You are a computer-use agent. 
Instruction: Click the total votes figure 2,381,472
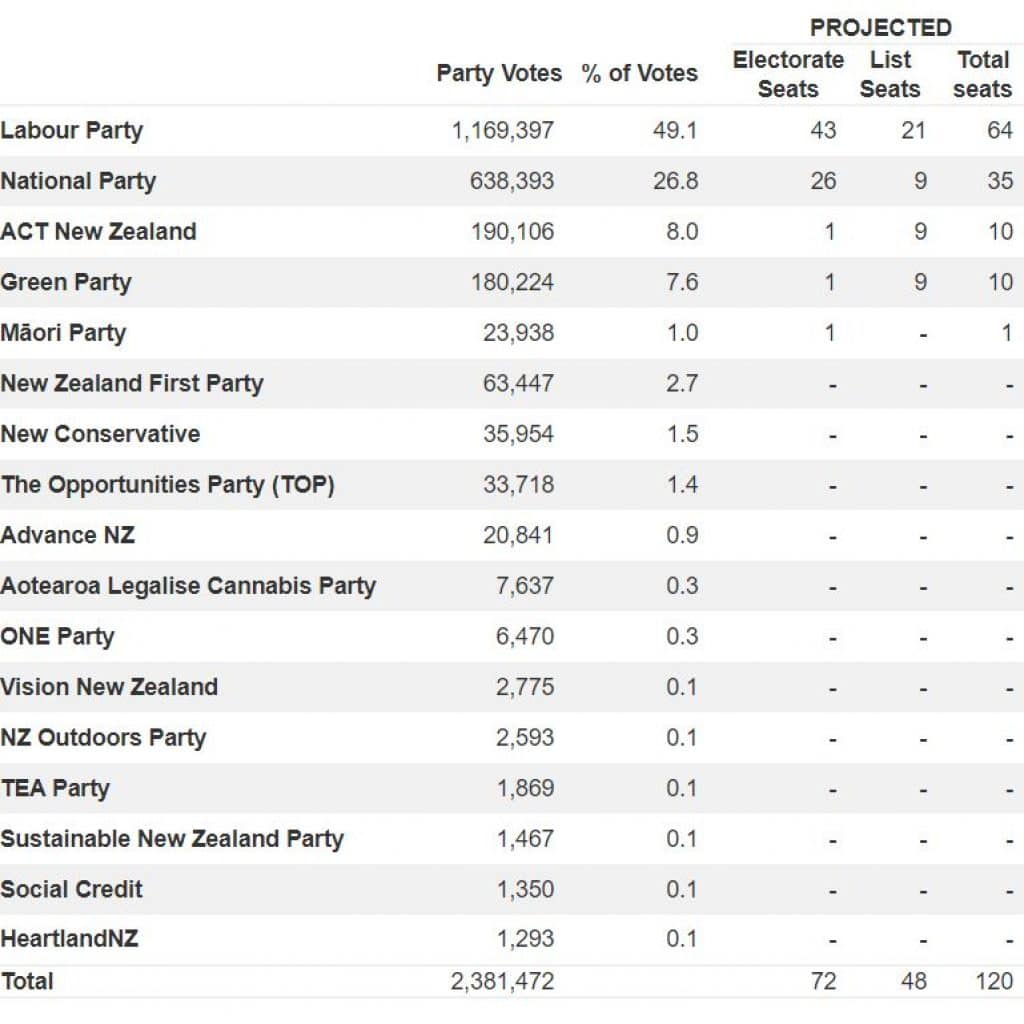502,982
